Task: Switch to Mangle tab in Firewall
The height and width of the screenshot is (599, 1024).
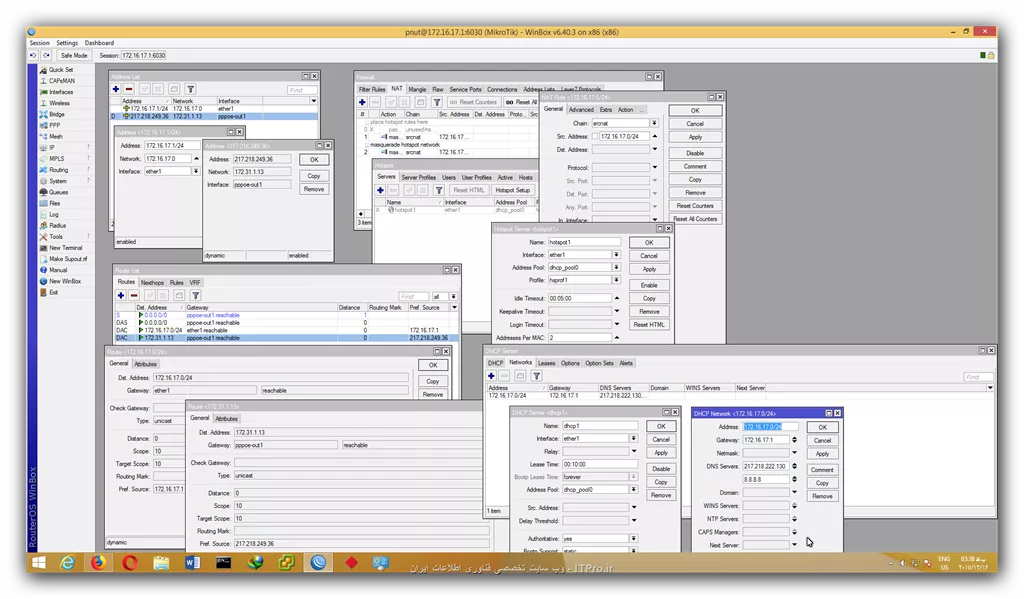Action: [x=417, y=89]
